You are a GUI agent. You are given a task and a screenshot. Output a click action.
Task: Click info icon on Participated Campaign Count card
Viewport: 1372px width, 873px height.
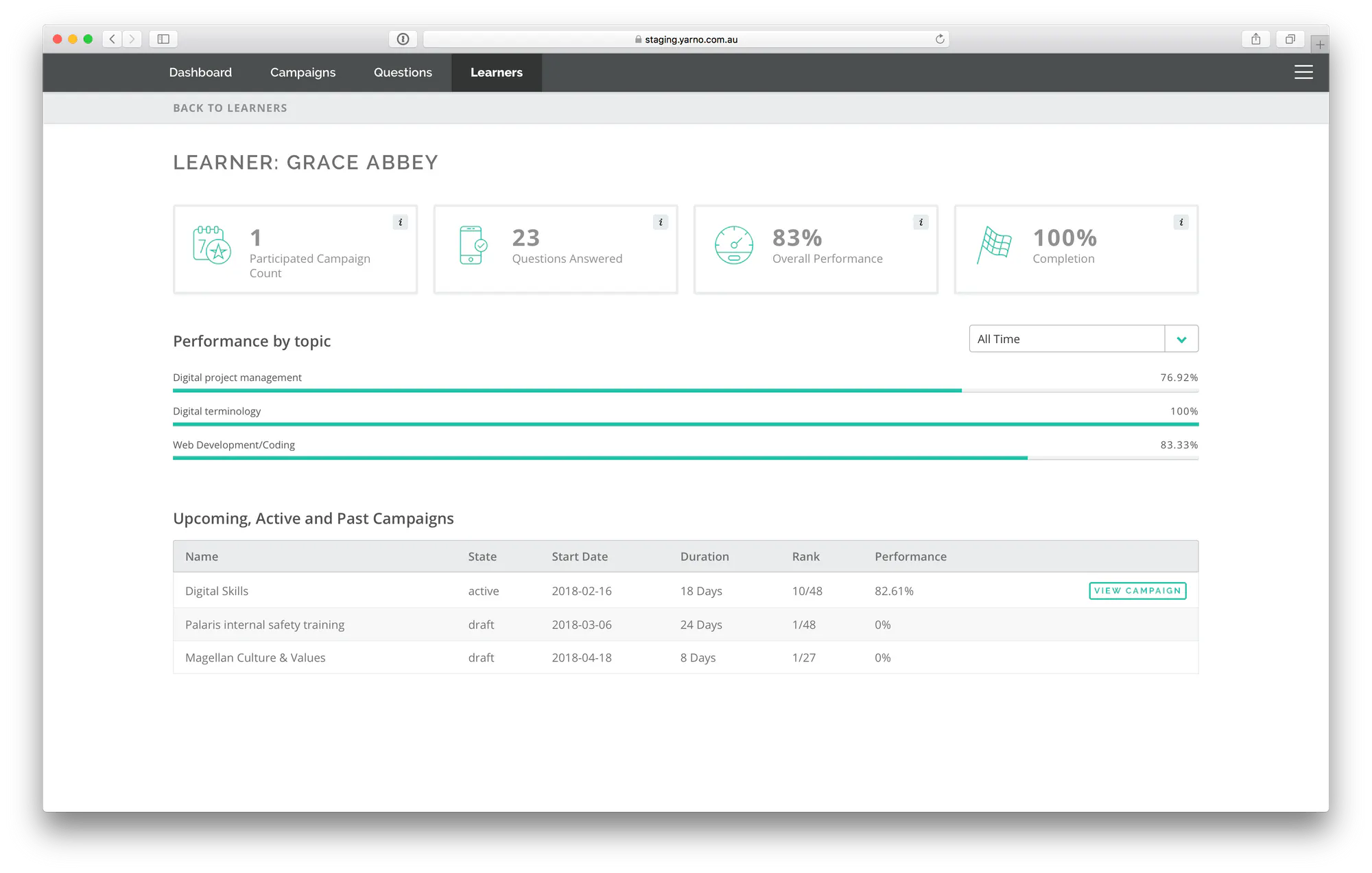(401, 222)
